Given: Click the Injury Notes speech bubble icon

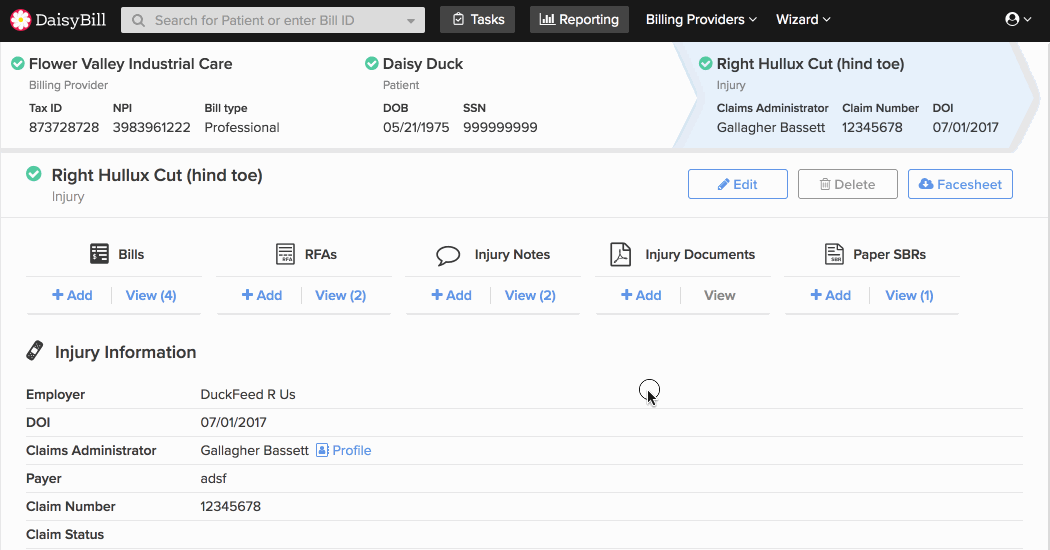Looking at the screenshot, I should point(448,255).
